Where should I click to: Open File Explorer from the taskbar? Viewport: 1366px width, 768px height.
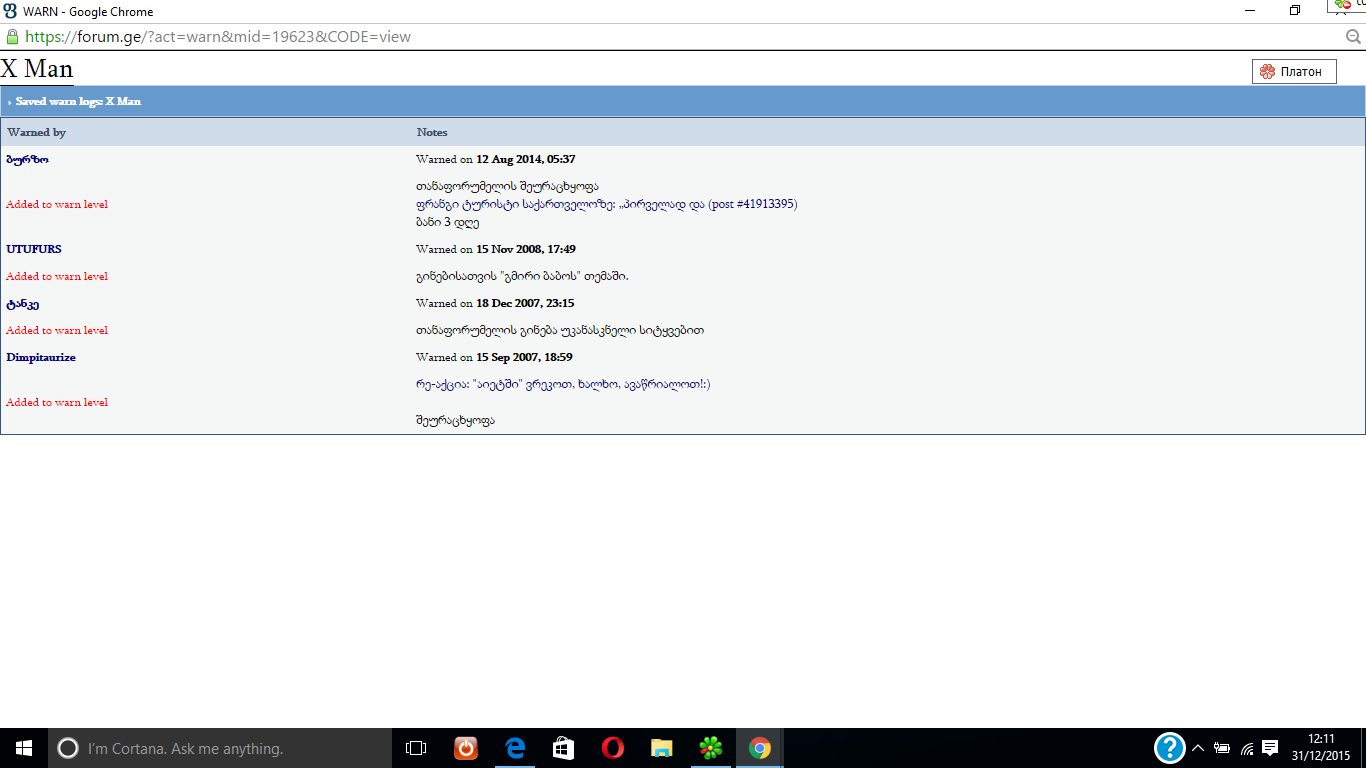662,748
